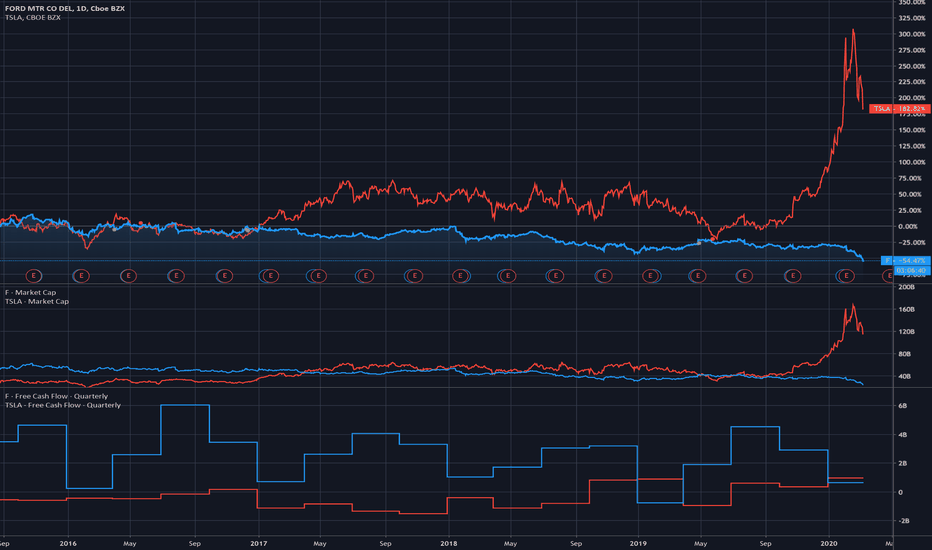Click the red TSLA 182.82% price label

tap(899, 109)
